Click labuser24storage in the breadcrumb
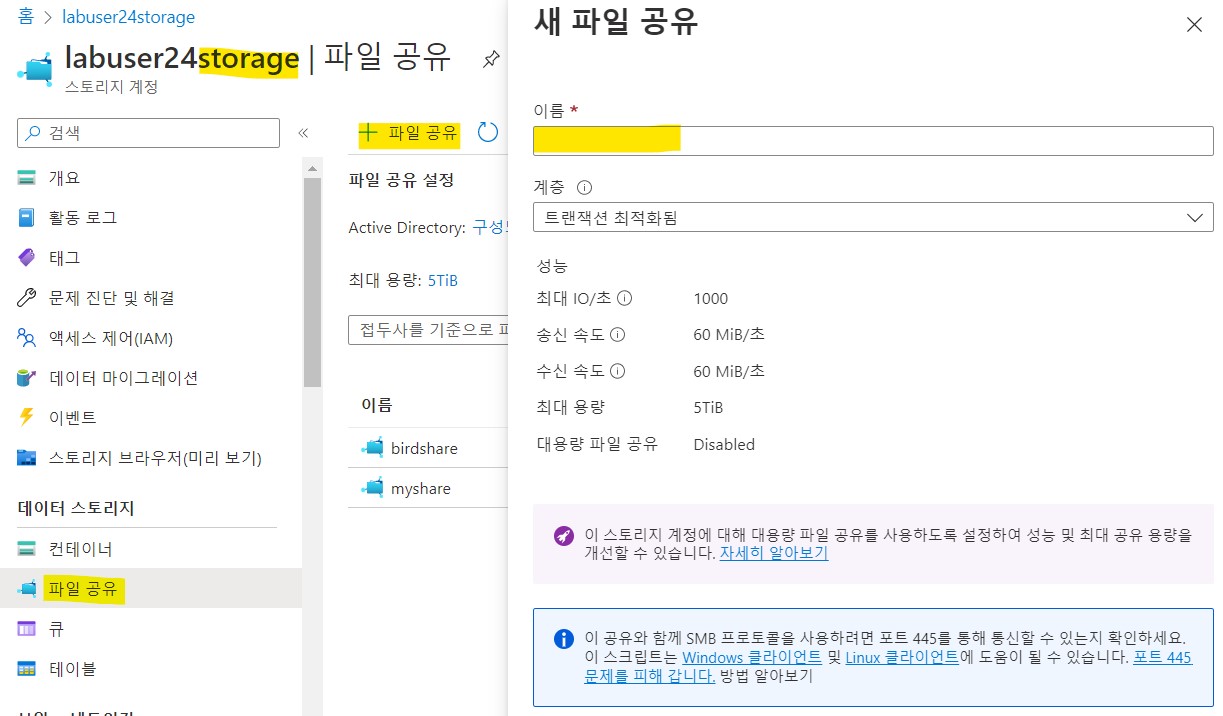Image resolution: width=1223 pixels, height=716 pixels. pos(128,17)
